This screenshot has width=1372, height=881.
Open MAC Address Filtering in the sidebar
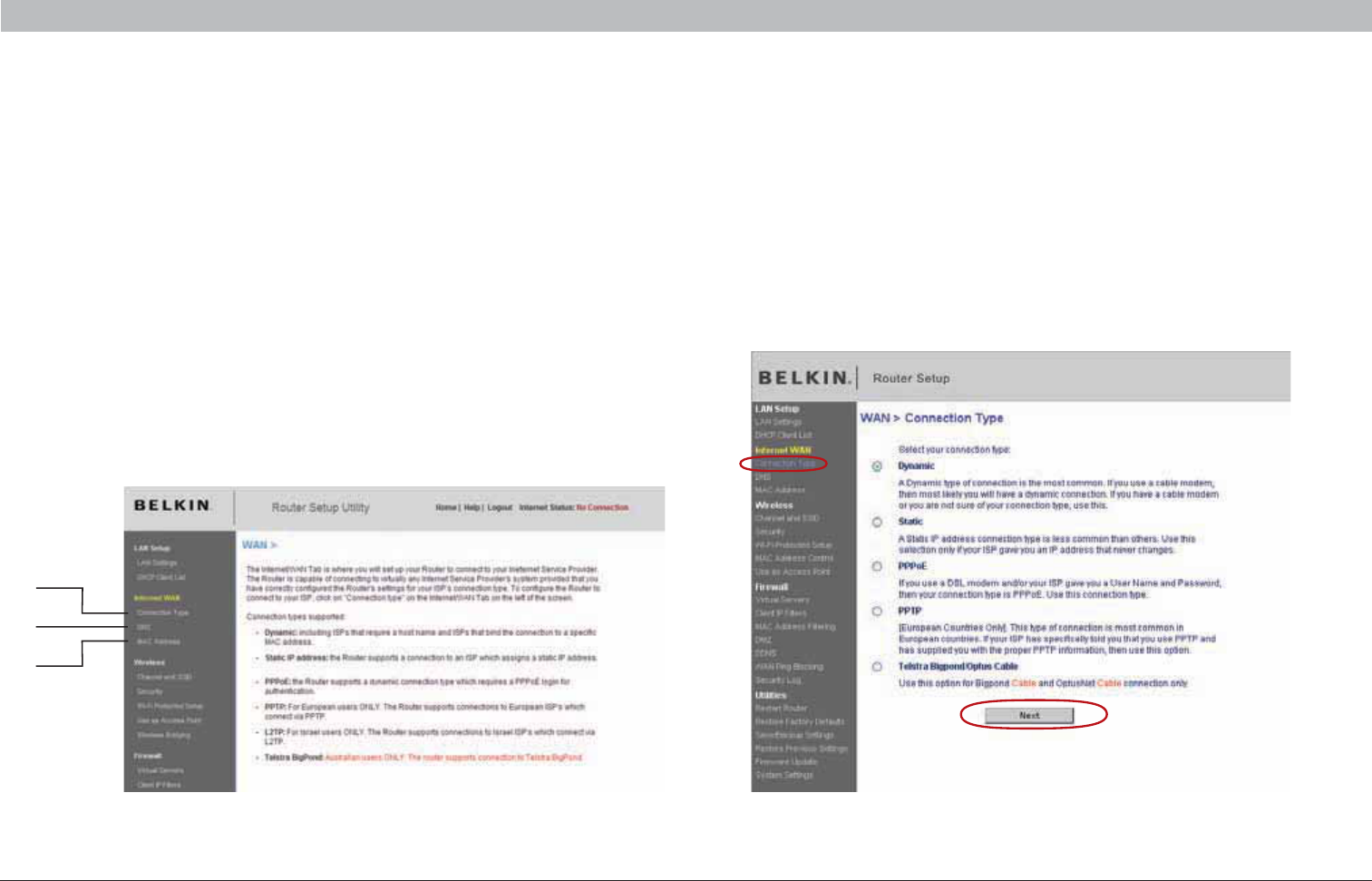(x=795, y=627)
